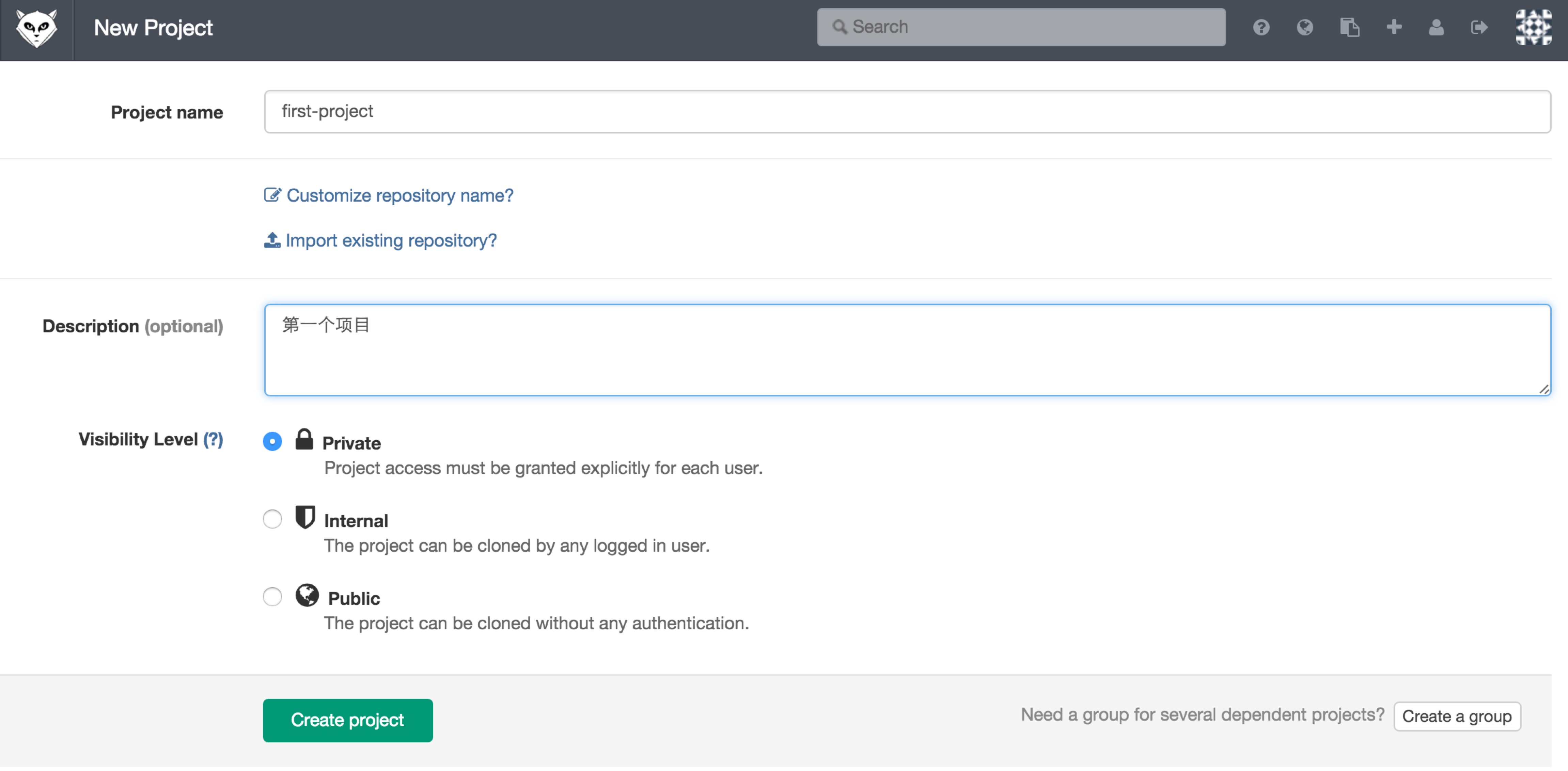
Task: Click the magnifier icon in Search box
Action: pyautogui.click(x=840, y=27)
